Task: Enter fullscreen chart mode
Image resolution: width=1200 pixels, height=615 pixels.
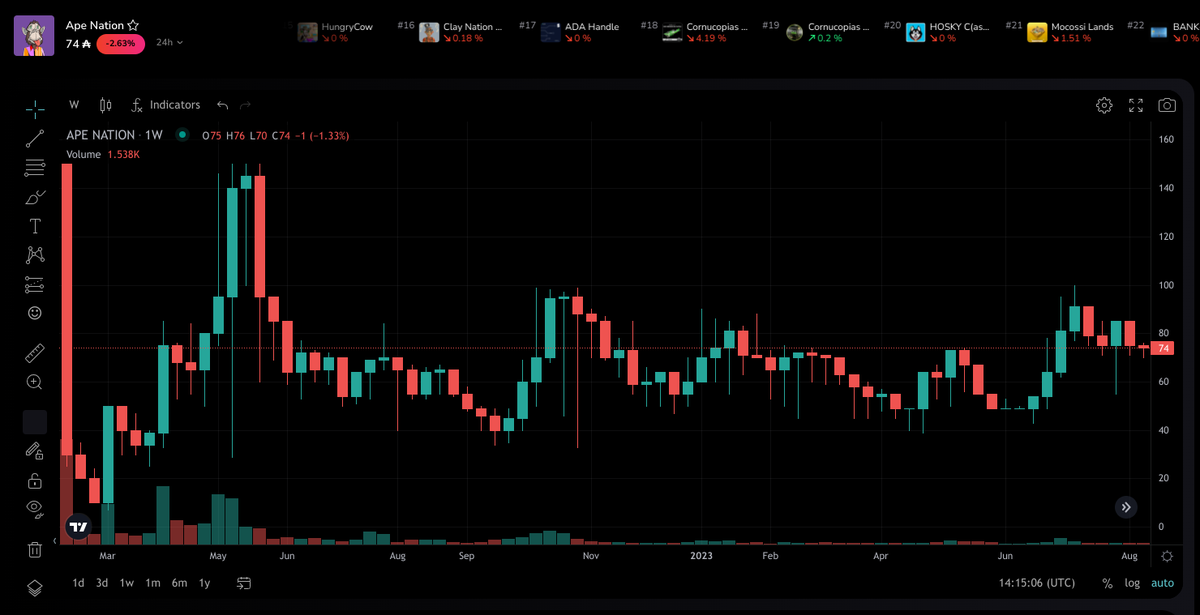Action: click(1136, 105)
